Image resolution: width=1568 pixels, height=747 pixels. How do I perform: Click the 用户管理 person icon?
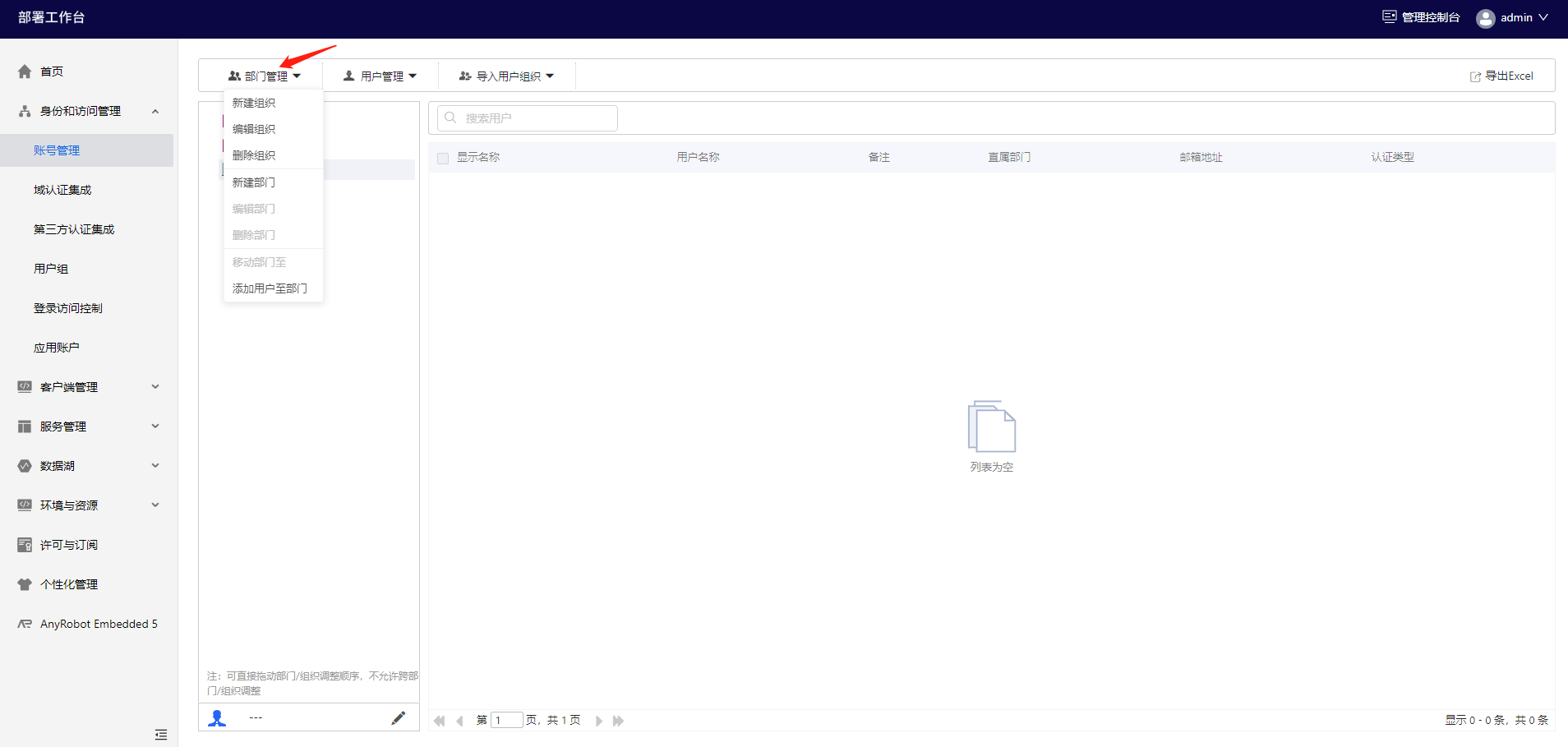click(x=349, y=76)
